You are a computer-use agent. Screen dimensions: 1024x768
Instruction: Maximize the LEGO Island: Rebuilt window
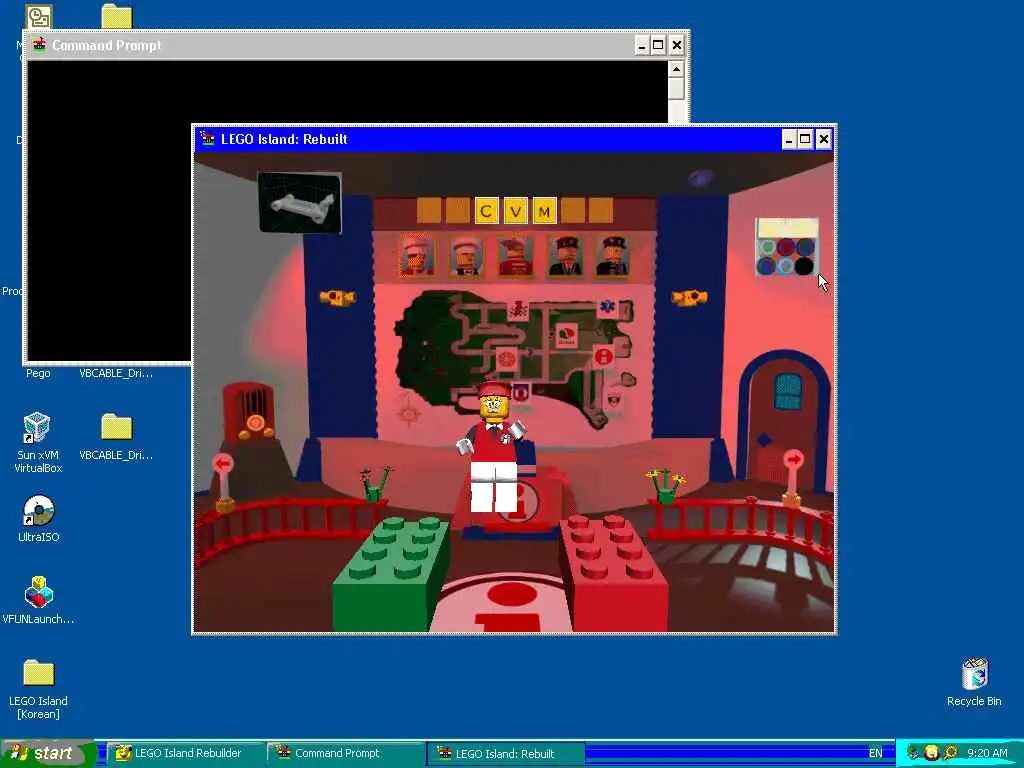coord(805,139)
